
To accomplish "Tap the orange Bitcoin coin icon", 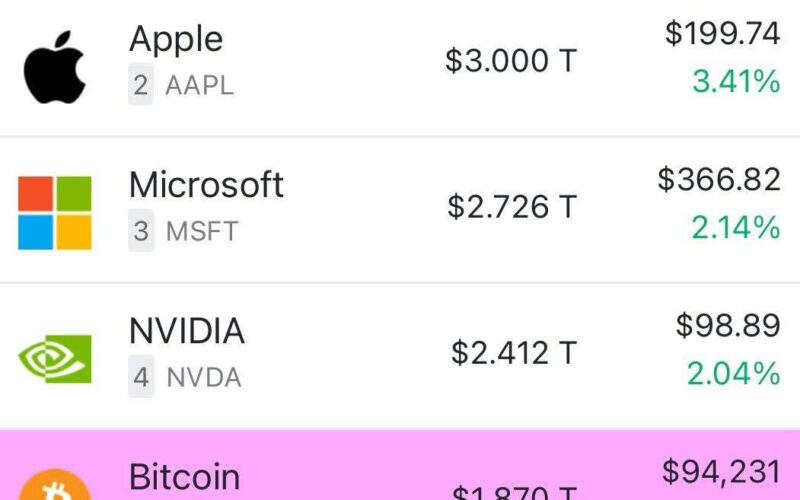I will tap(55, 485).
